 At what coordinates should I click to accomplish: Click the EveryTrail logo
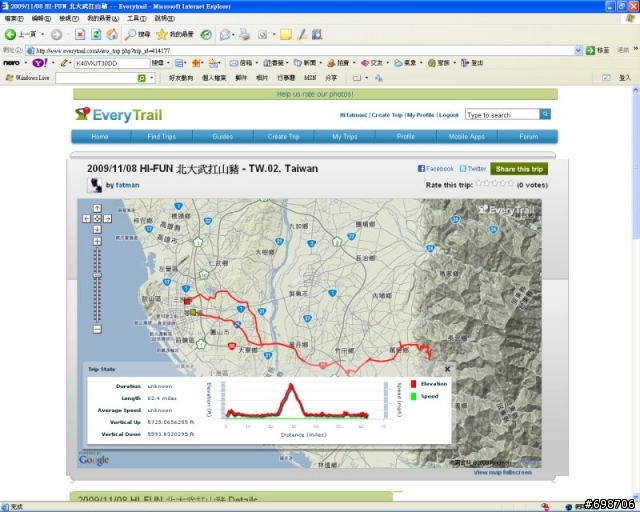pyautogui.click(x=119, y=114)
